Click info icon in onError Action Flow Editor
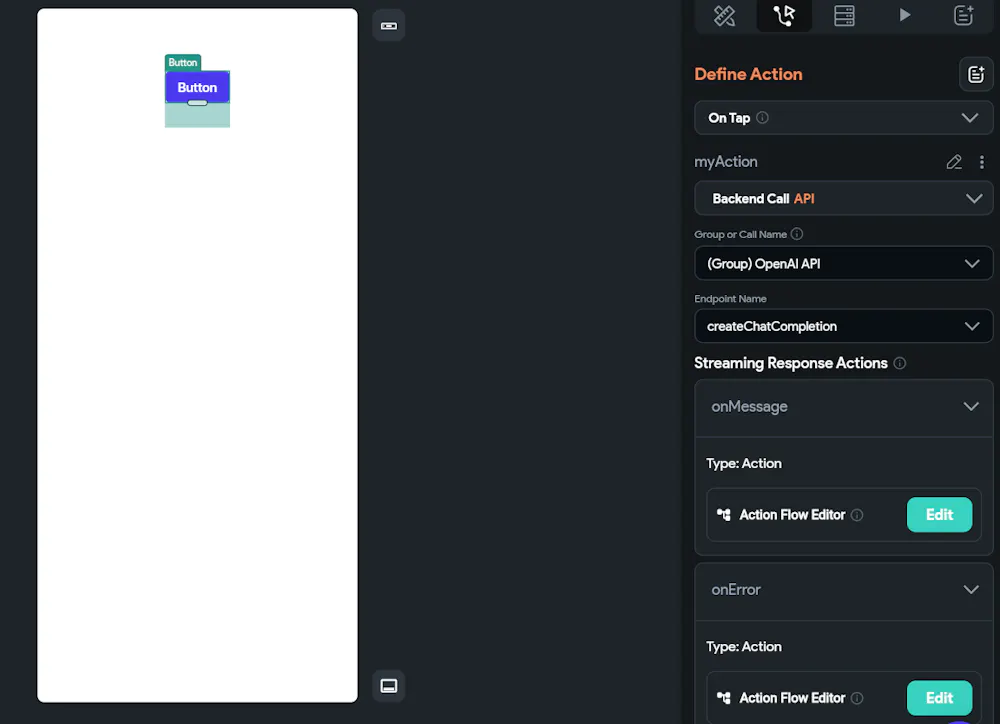This screenshot has width=1000, height=724. tap(857, 698)
